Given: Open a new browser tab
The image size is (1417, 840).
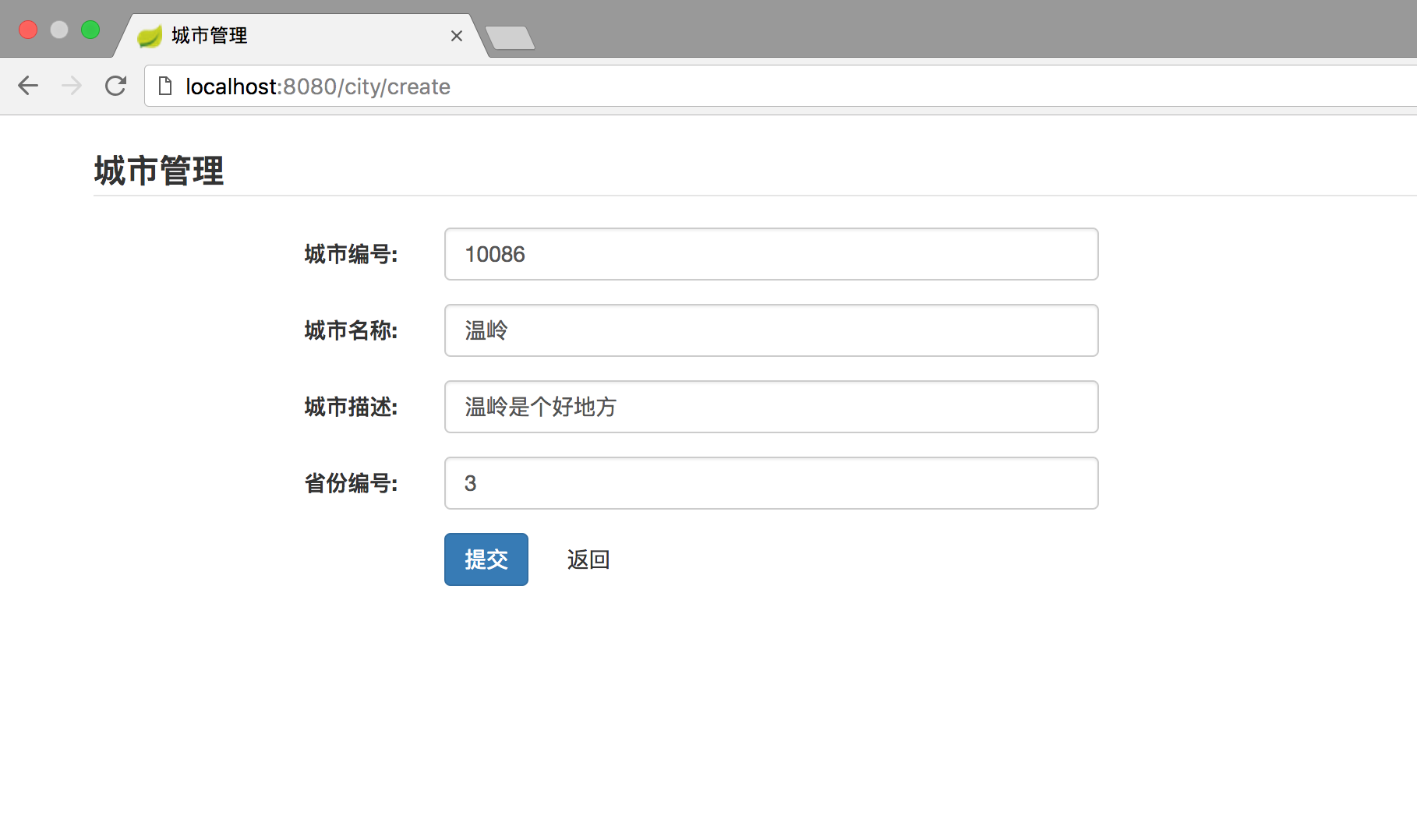Looking at the screenshot, I should [x=510, y=37].
